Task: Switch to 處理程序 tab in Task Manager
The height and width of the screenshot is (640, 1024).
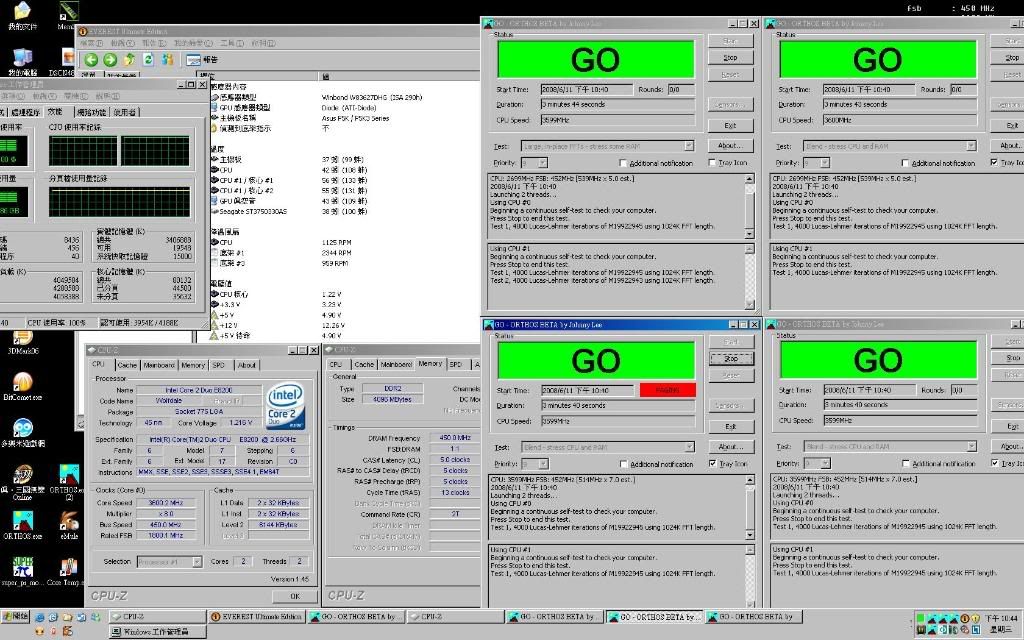Action: point(25,112)
